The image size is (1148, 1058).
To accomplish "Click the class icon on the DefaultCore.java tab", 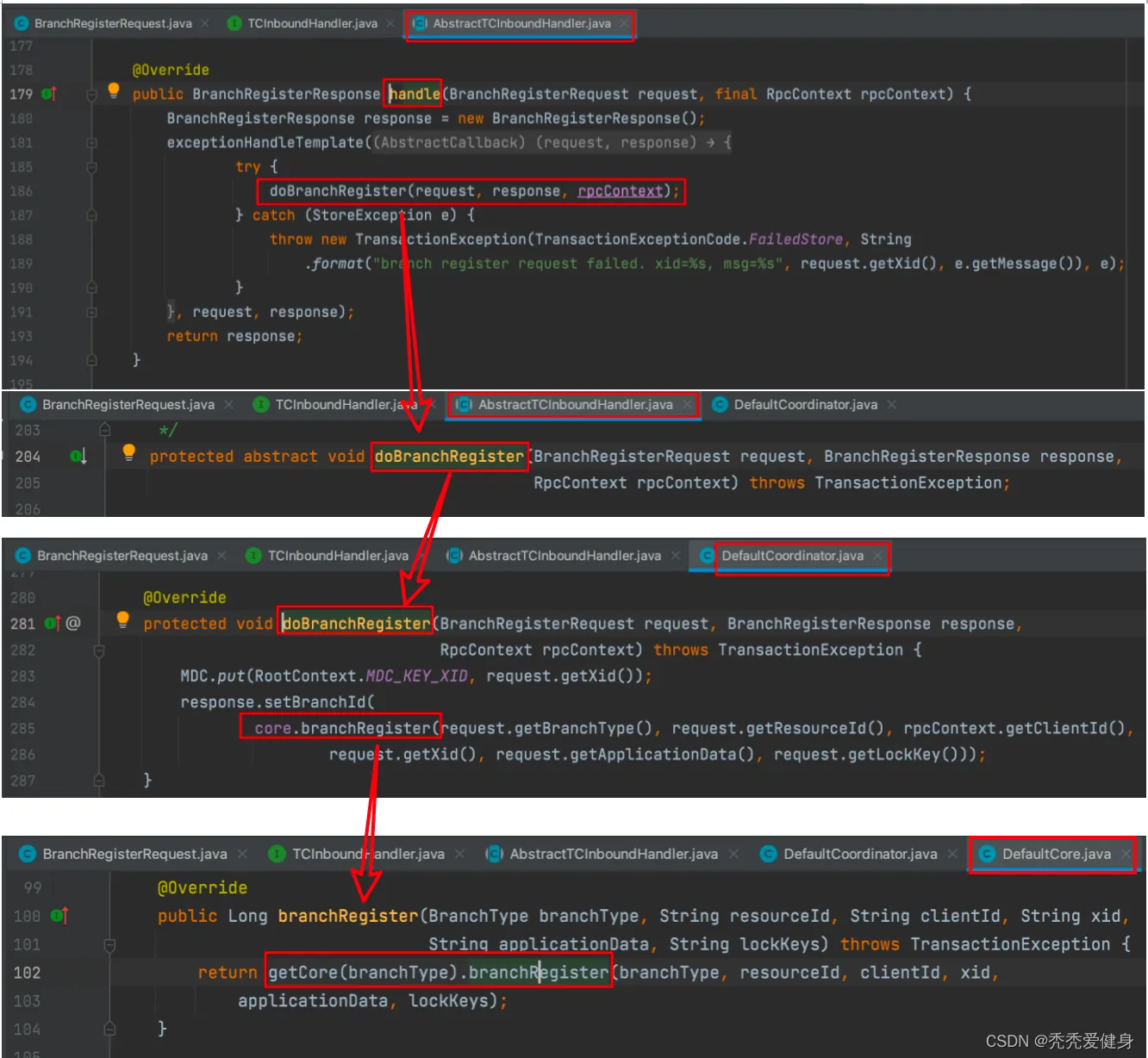I will pyautogui.click(x=988, y=854).
